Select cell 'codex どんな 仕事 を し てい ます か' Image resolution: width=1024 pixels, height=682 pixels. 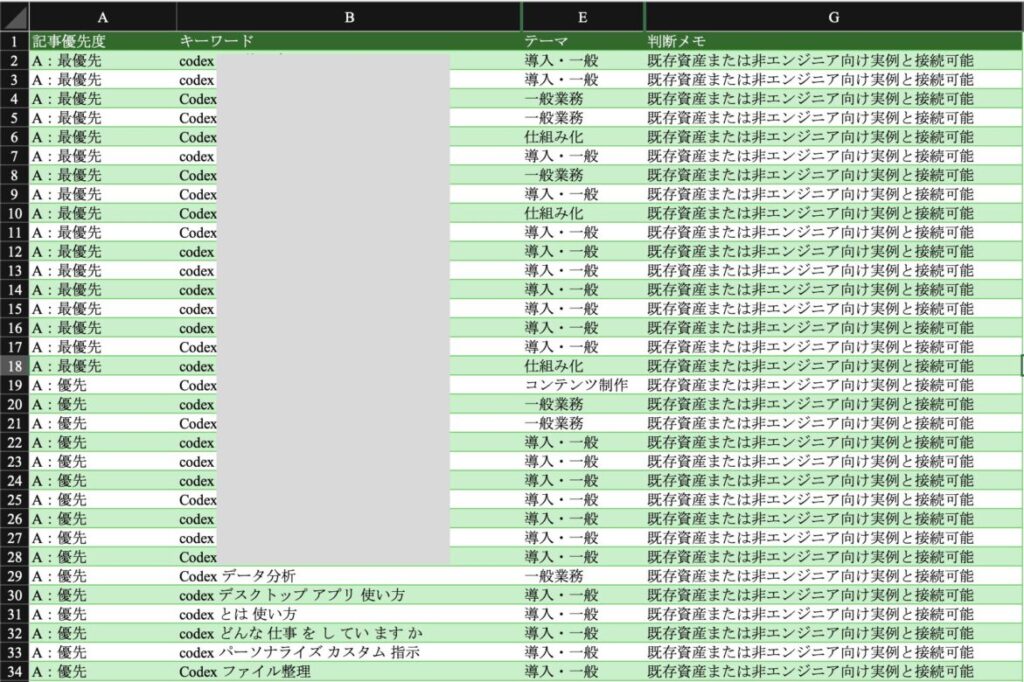pyautogui.click(x=349, y=634)
